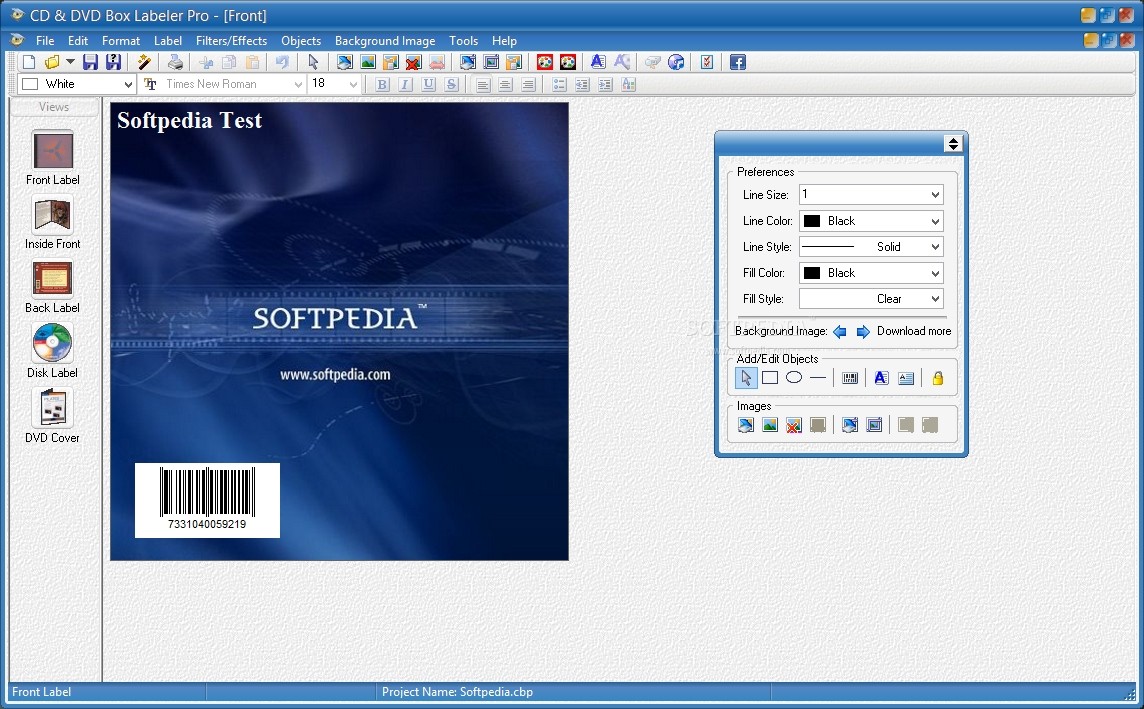
Task: Open the checklist icon in the toolbar
Action: 706,62
